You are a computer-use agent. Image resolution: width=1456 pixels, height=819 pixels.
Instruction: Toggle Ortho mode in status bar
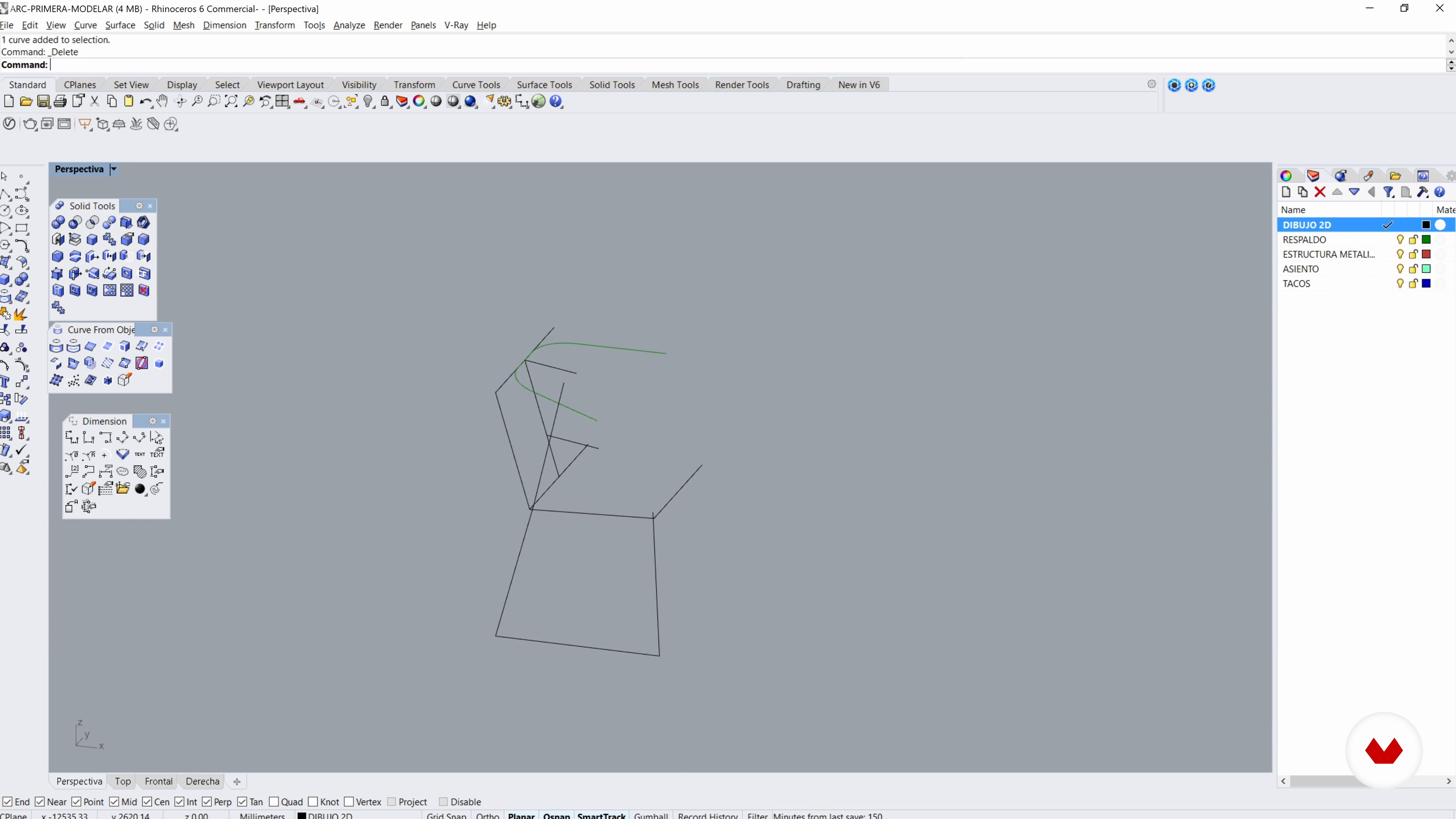pyautogui.click(x=487, y=815)
